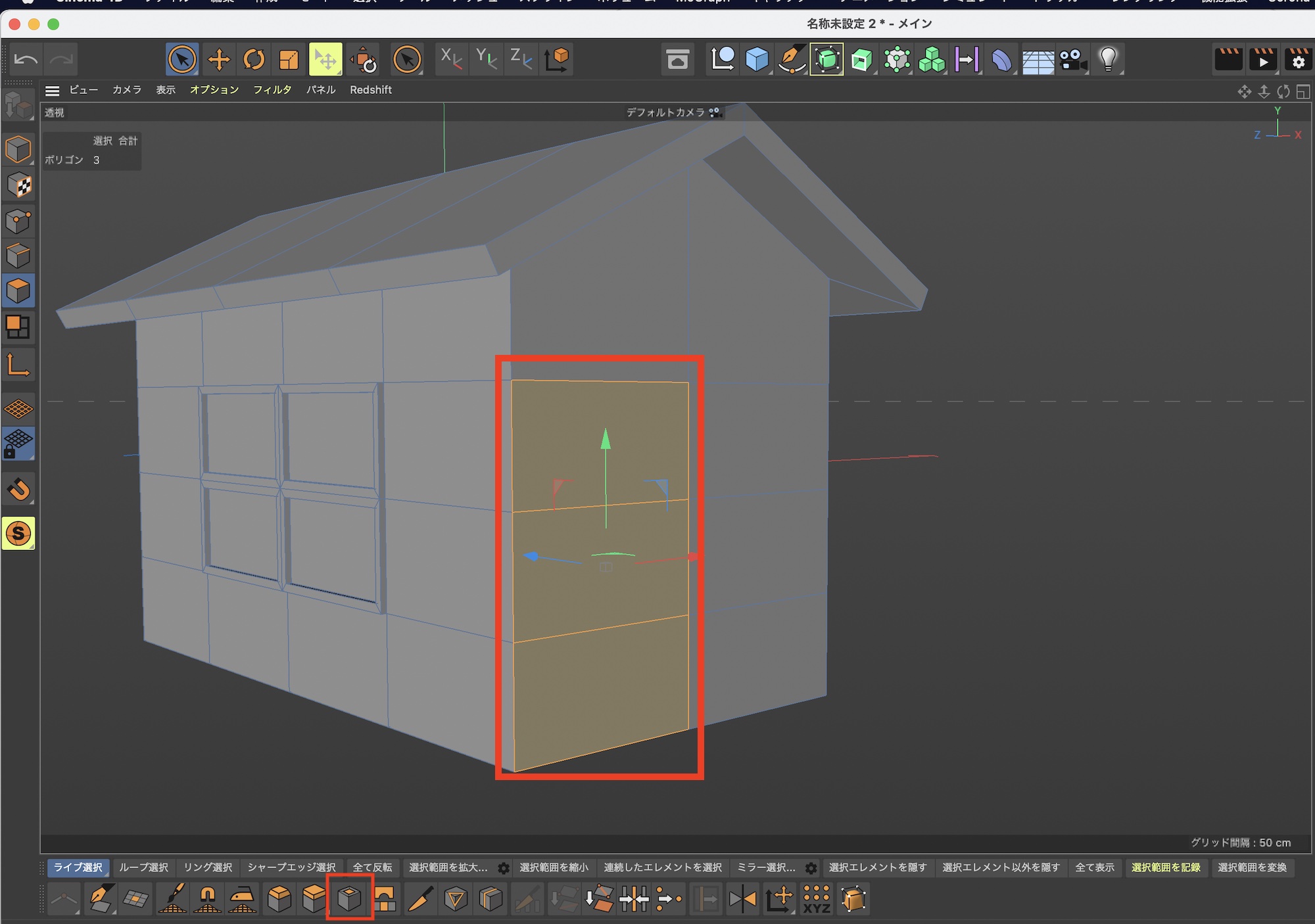Click the Bridge tool icon

(385, 898)
